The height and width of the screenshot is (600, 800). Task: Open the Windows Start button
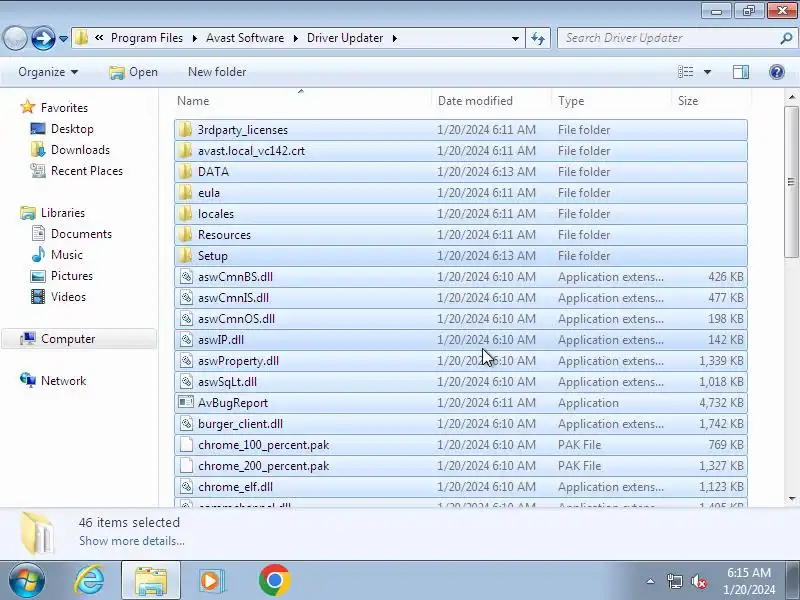tap(26, 581)
